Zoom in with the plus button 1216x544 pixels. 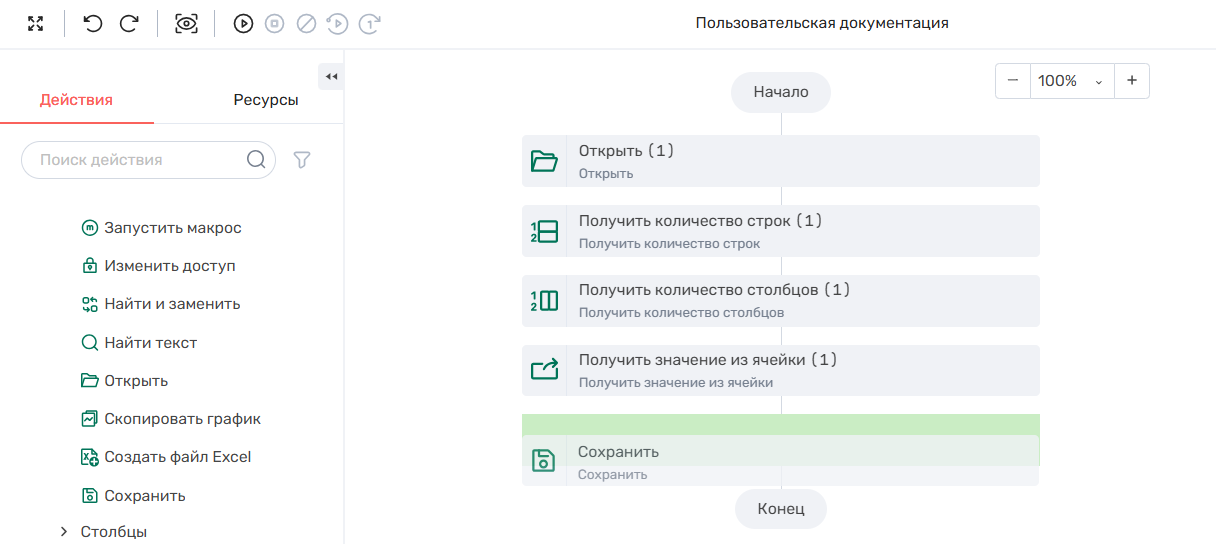(x=1131, y=81)
